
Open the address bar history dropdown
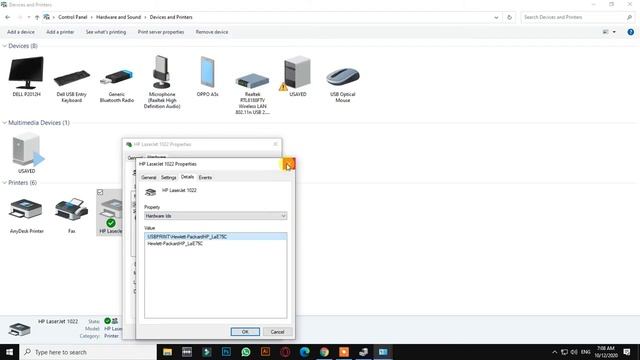496,18
